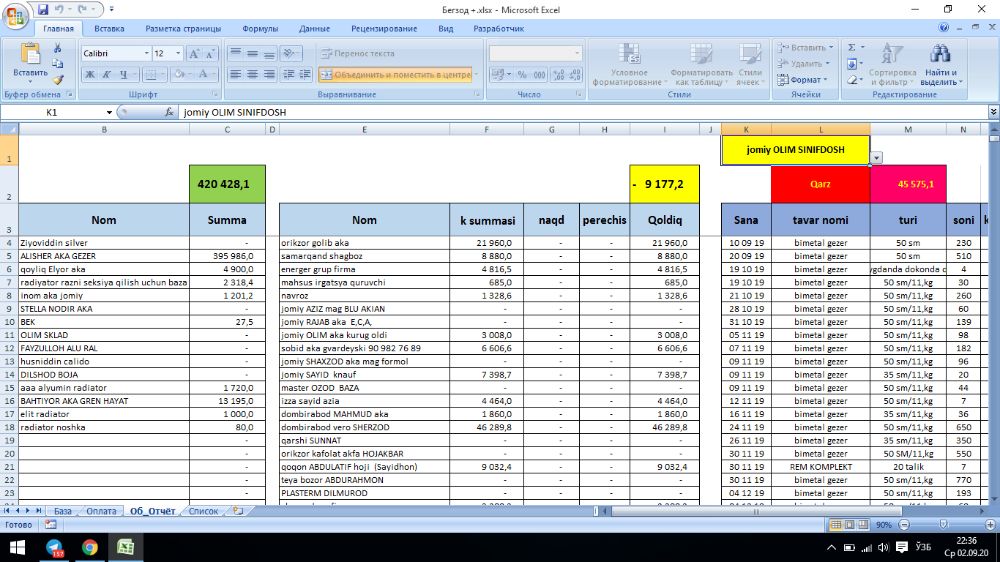Pick a font color
The image size is (1000, 562).
tap(205, 75)
